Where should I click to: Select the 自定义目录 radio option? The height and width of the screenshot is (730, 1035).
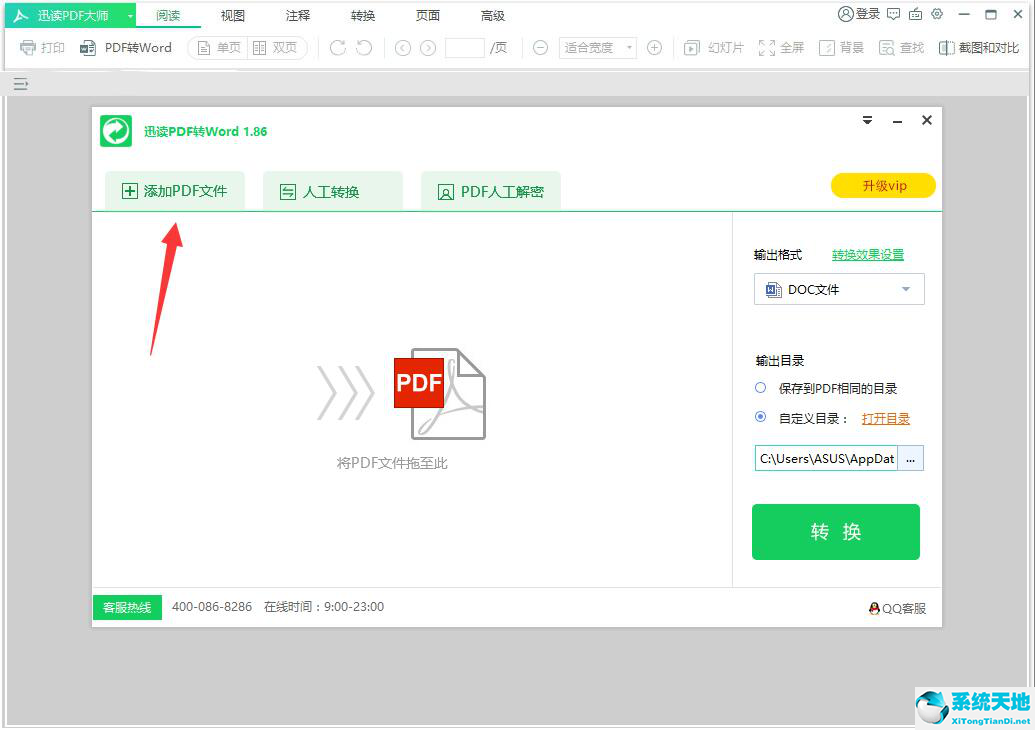(760, 417)
